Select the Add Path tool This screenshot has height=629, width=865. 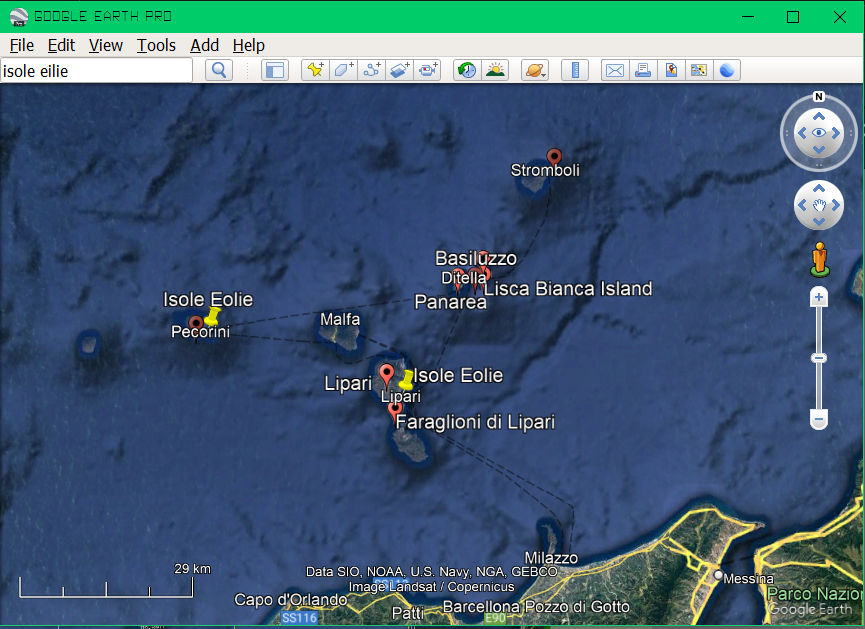pyautogui.click(x=372, y=70)
